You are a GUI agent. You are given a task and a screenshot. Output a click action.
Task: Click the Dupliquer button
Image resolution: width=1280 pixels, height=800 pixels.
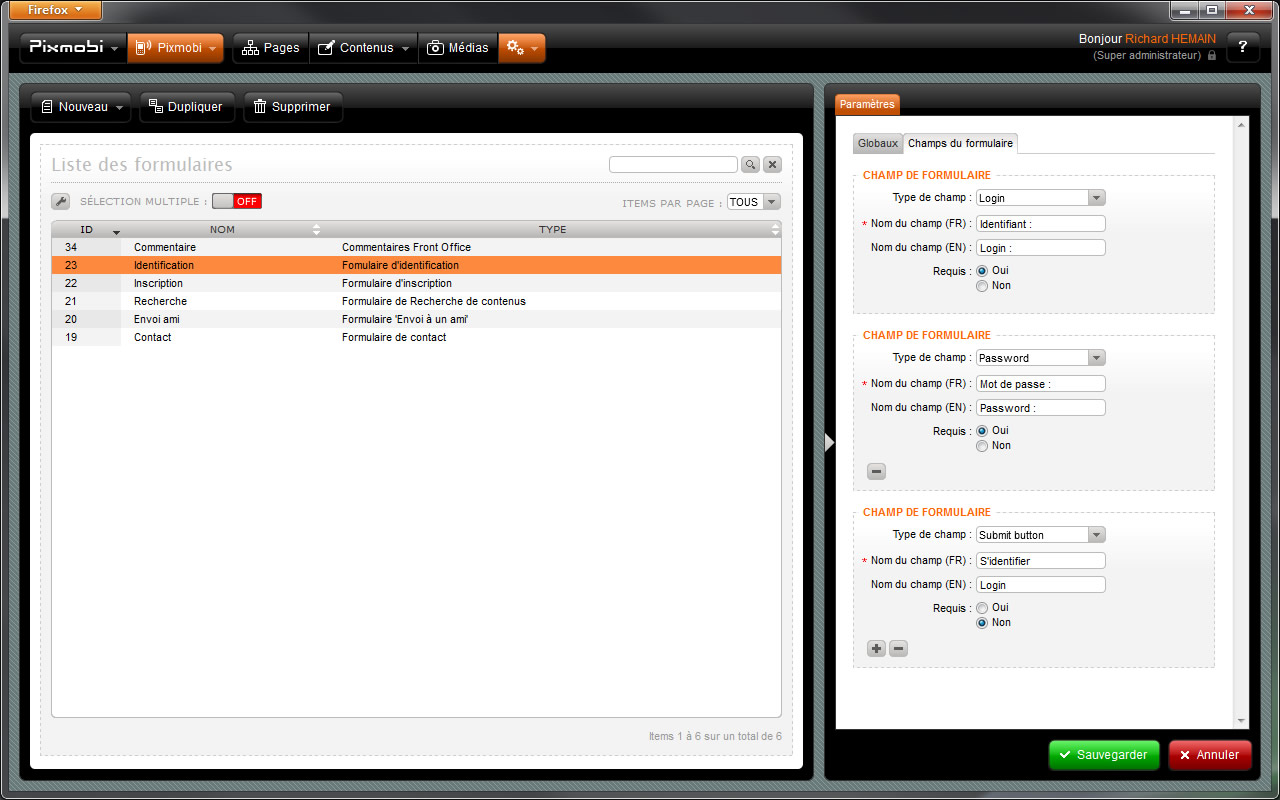187,107
